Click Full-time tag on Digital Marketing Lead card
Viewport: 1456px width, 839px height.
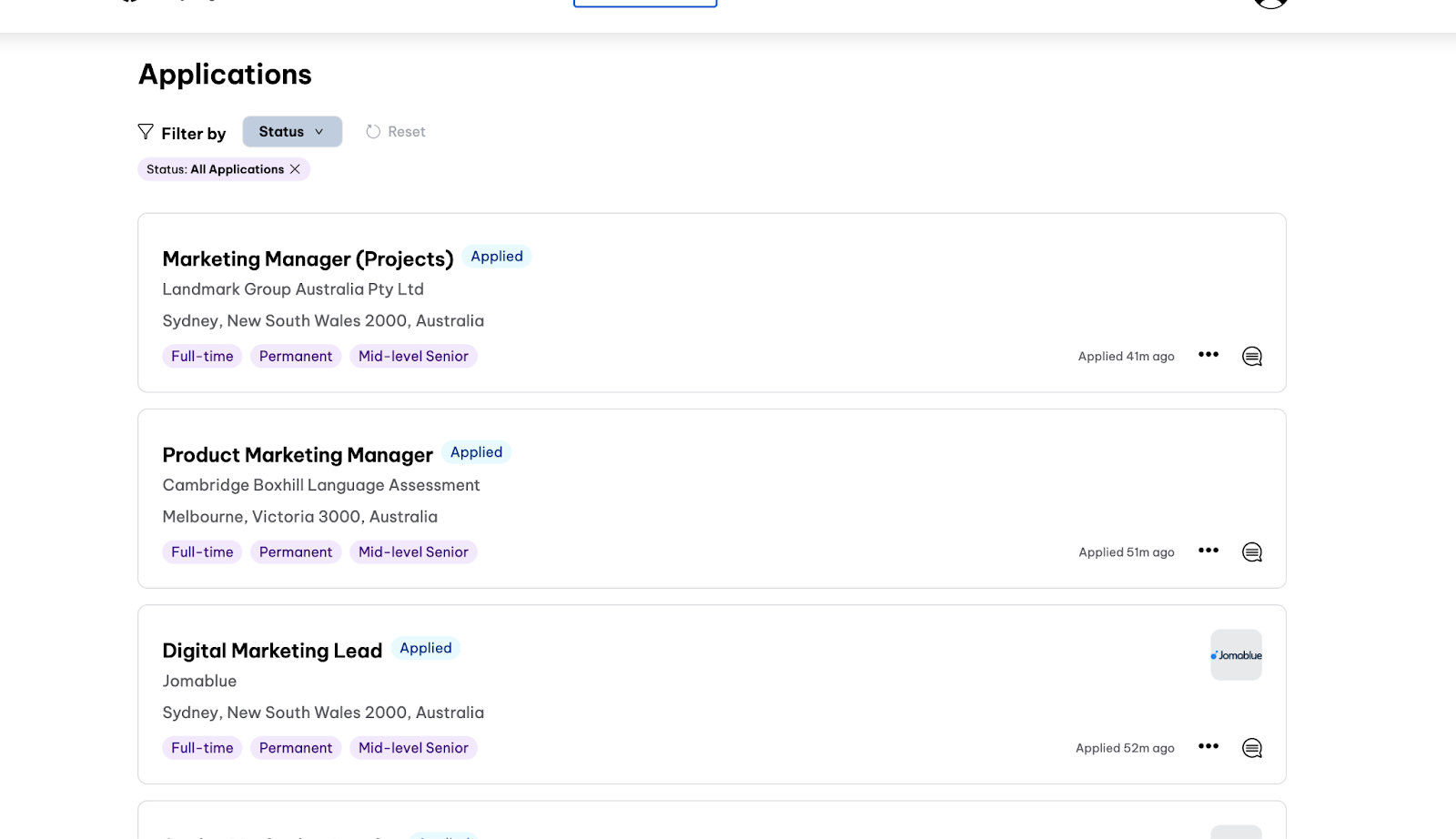point(202,748)
